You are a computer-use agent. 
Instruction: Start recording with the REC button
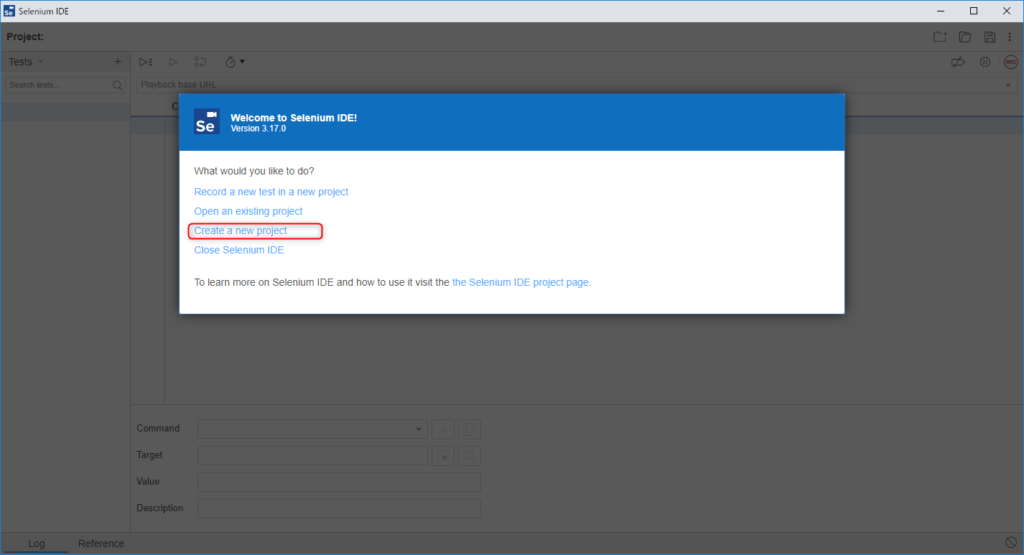coord(1011,62)
